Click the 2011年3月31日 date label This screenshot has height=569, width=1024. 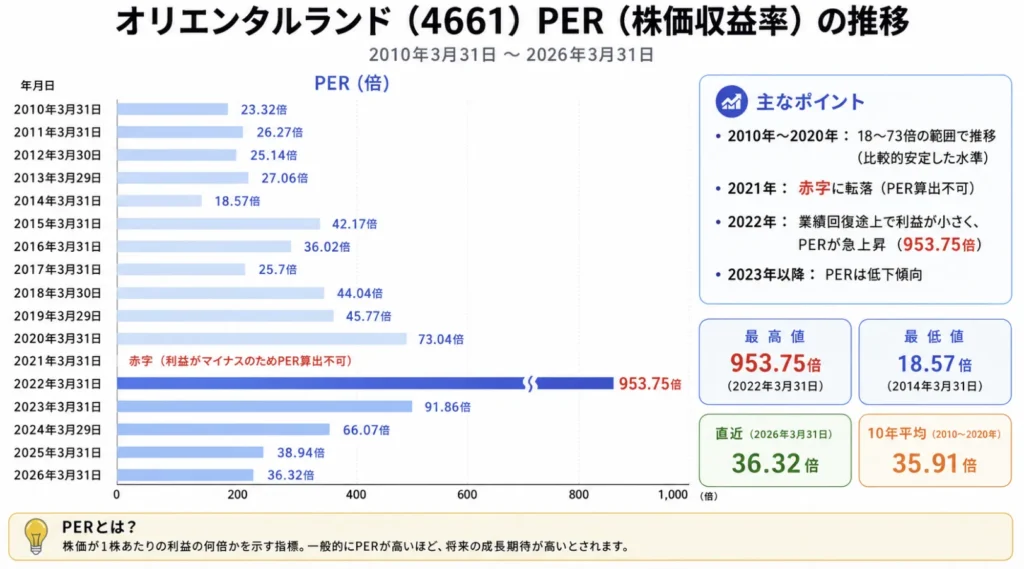tap(57, 132)
